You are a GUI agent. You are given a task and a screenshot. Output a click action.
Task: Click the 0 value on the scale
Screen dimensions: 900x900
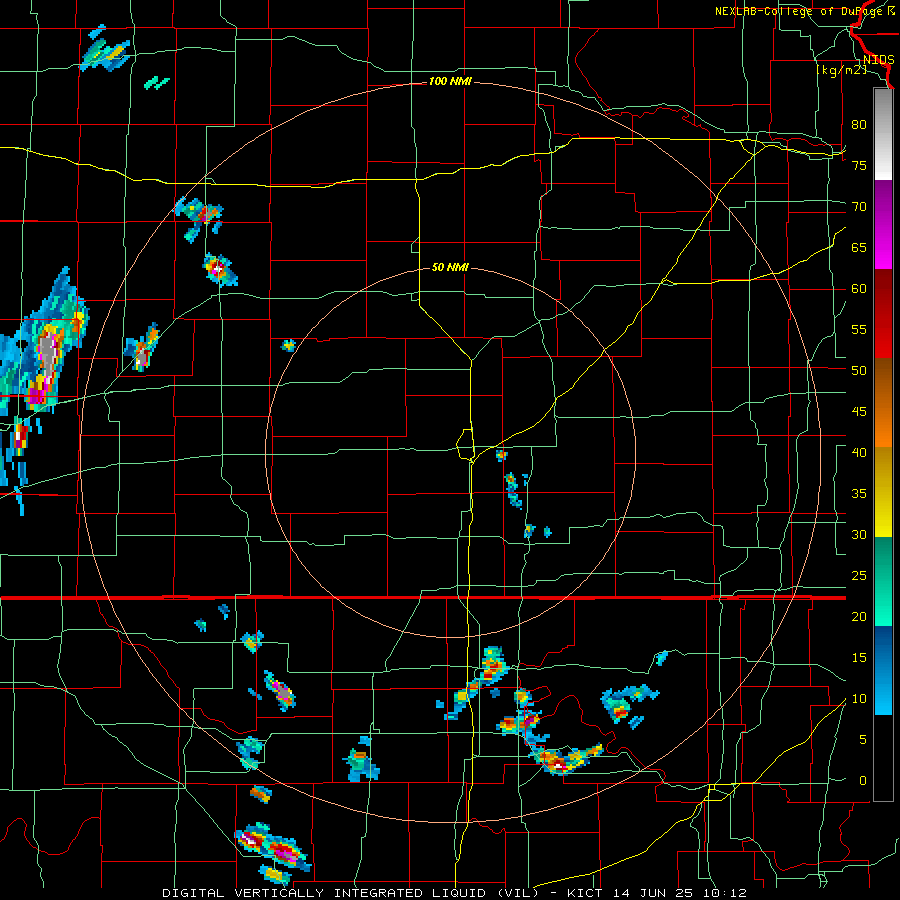click(863, 781)
